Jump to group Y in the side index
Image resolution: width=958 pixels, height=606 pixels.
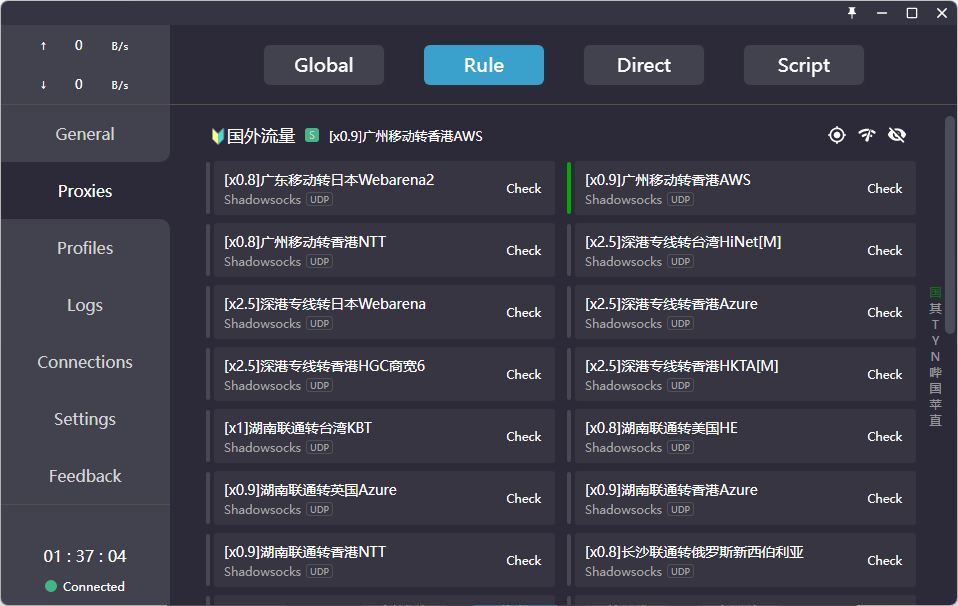935,340
